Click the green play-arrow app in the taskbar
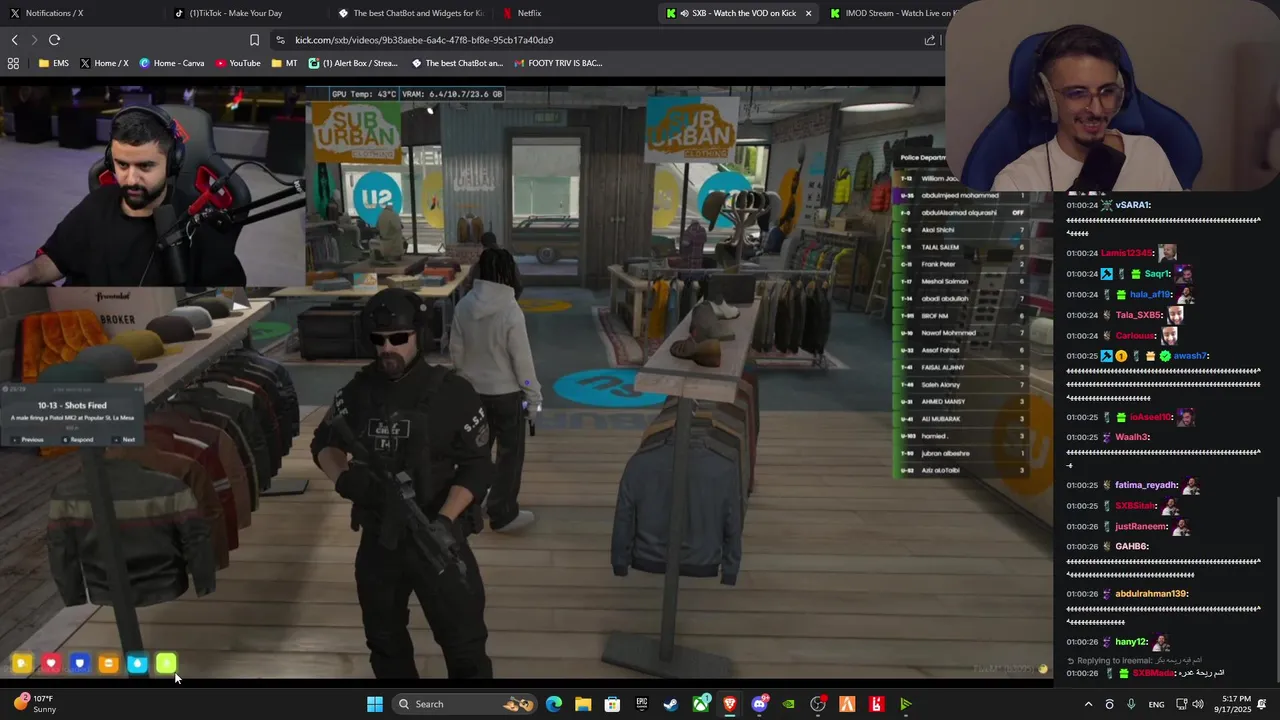Viewport: 1280px width, 720px height. coord(906,704)
